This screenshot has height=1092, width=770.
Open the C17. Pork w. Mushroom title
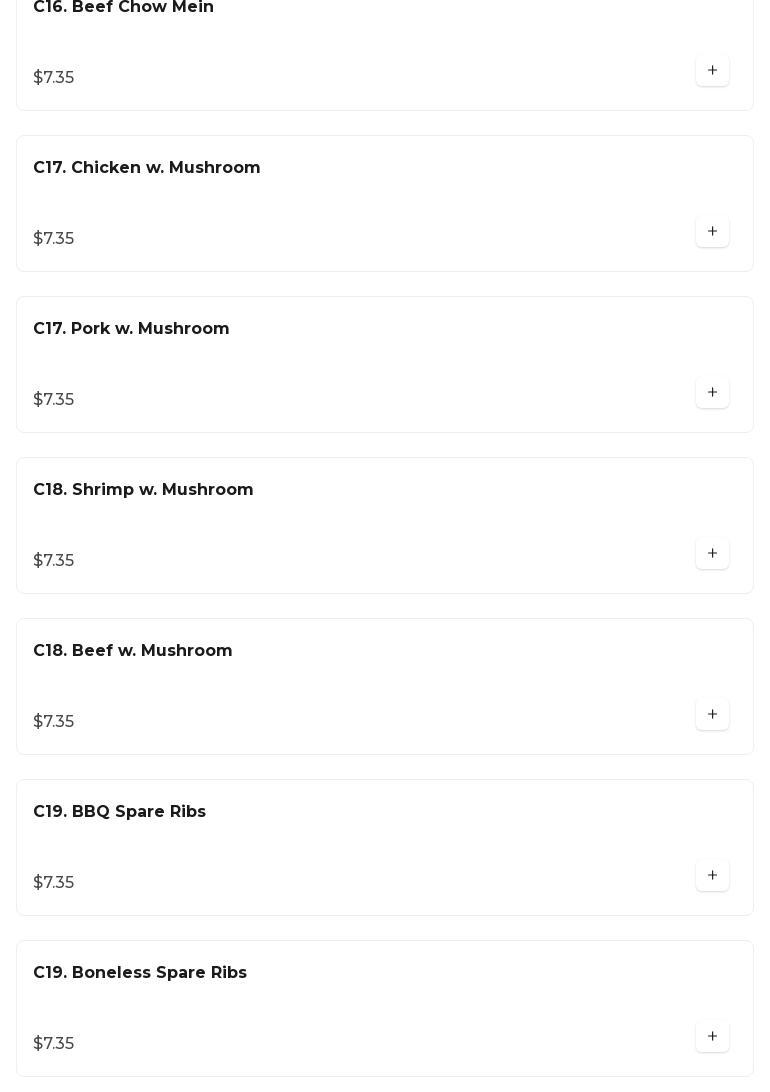click(x=131, y=329)
